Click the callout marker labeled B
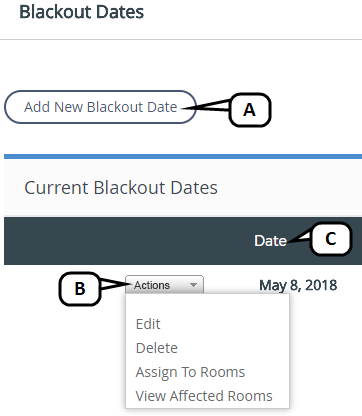The height and width of the screenshot is (416, 362). click(80, 289)
